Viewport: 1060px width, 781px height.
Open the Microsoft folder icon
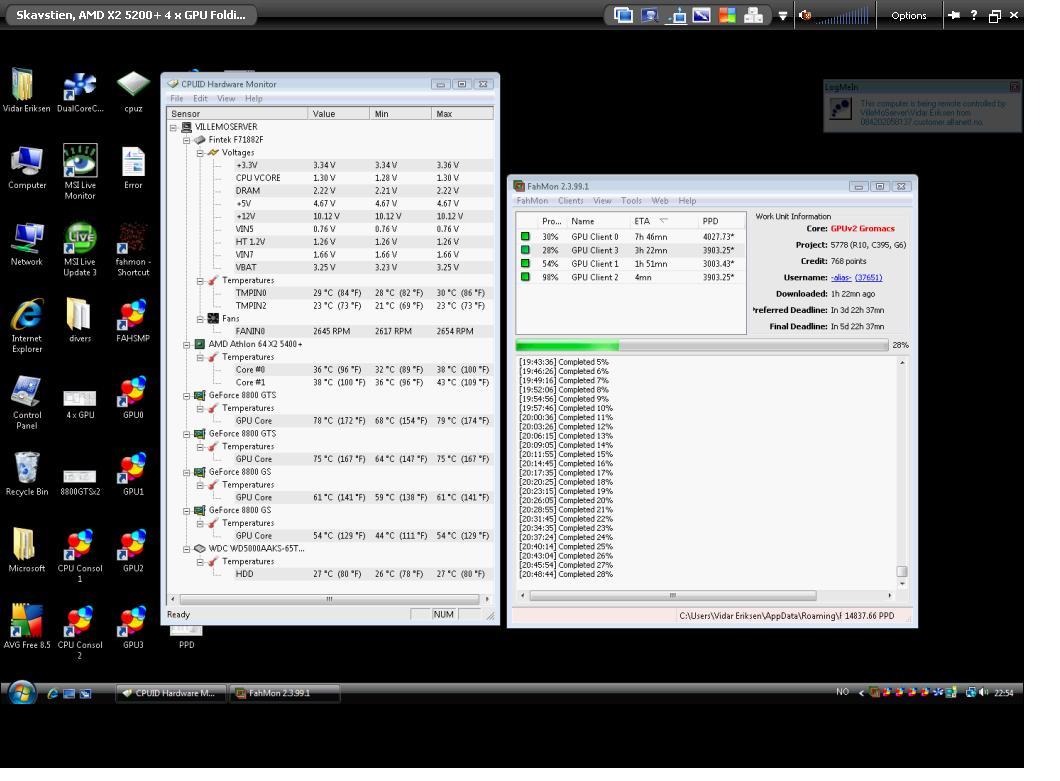[26, 551]
